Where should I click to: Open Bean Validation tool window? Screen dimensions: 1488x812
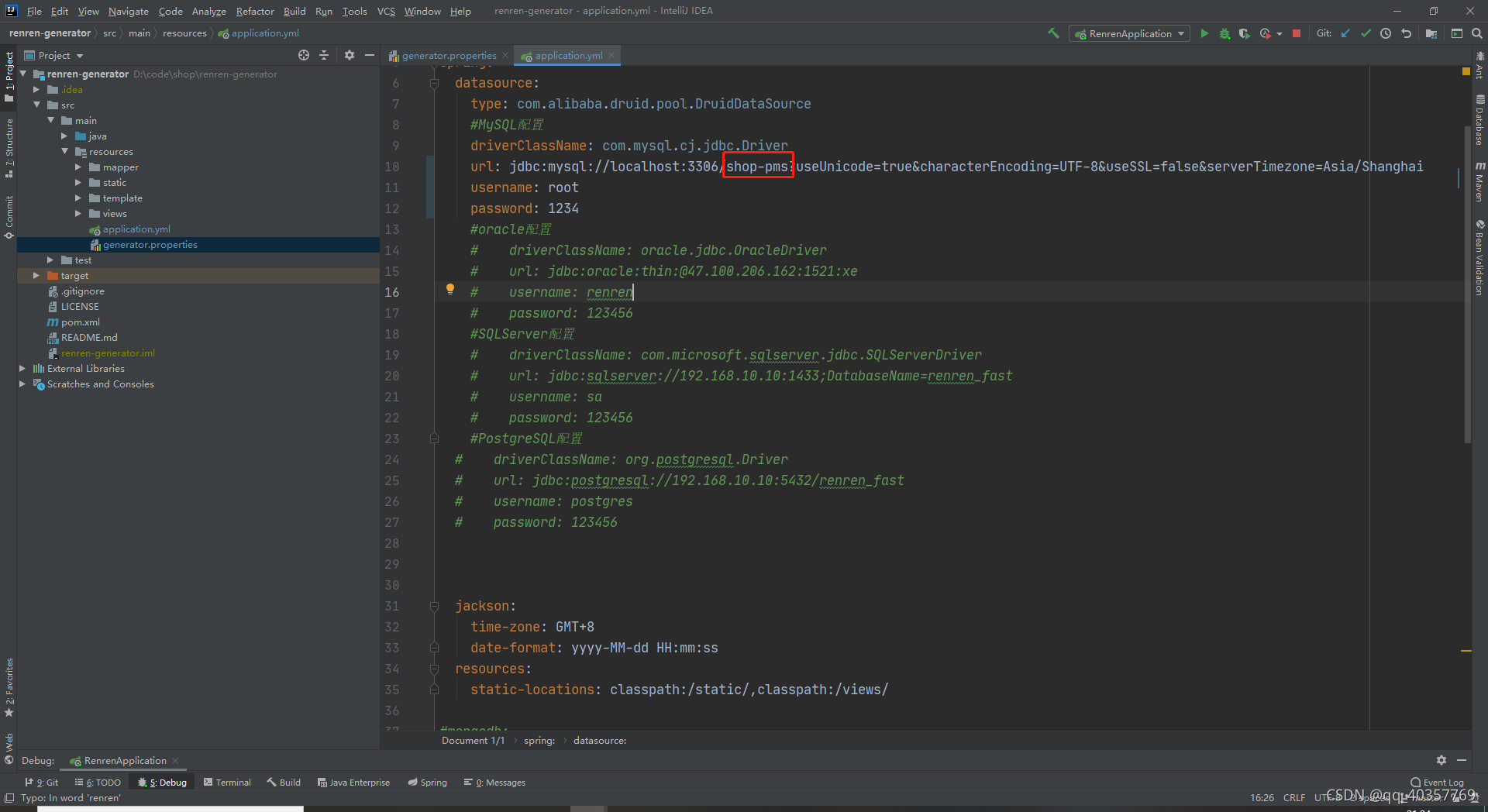[x=1479, y=258]
